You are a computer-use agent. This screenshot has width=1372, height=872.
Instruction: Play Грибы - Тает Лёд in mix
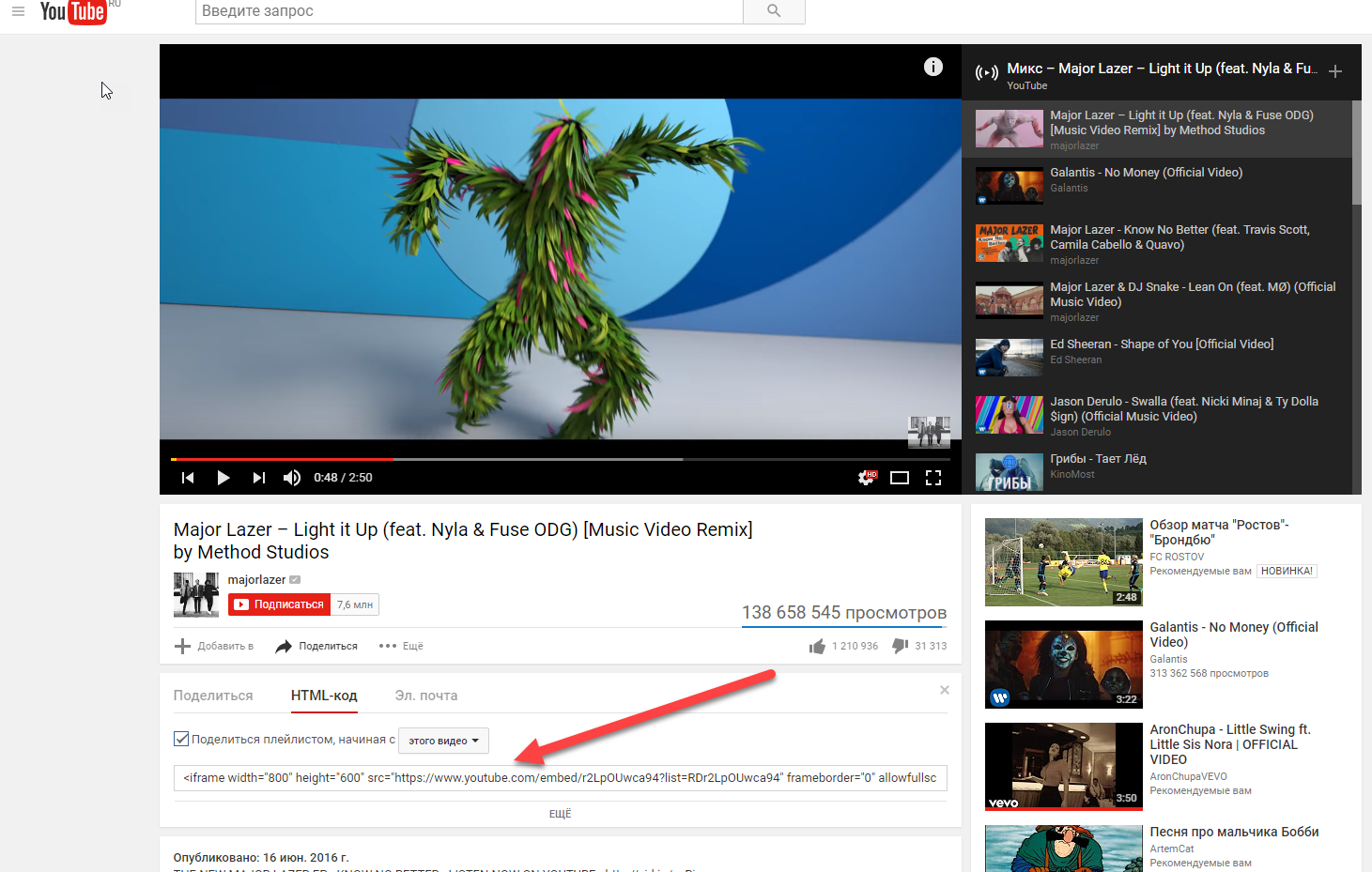(x=1157, y=469)
